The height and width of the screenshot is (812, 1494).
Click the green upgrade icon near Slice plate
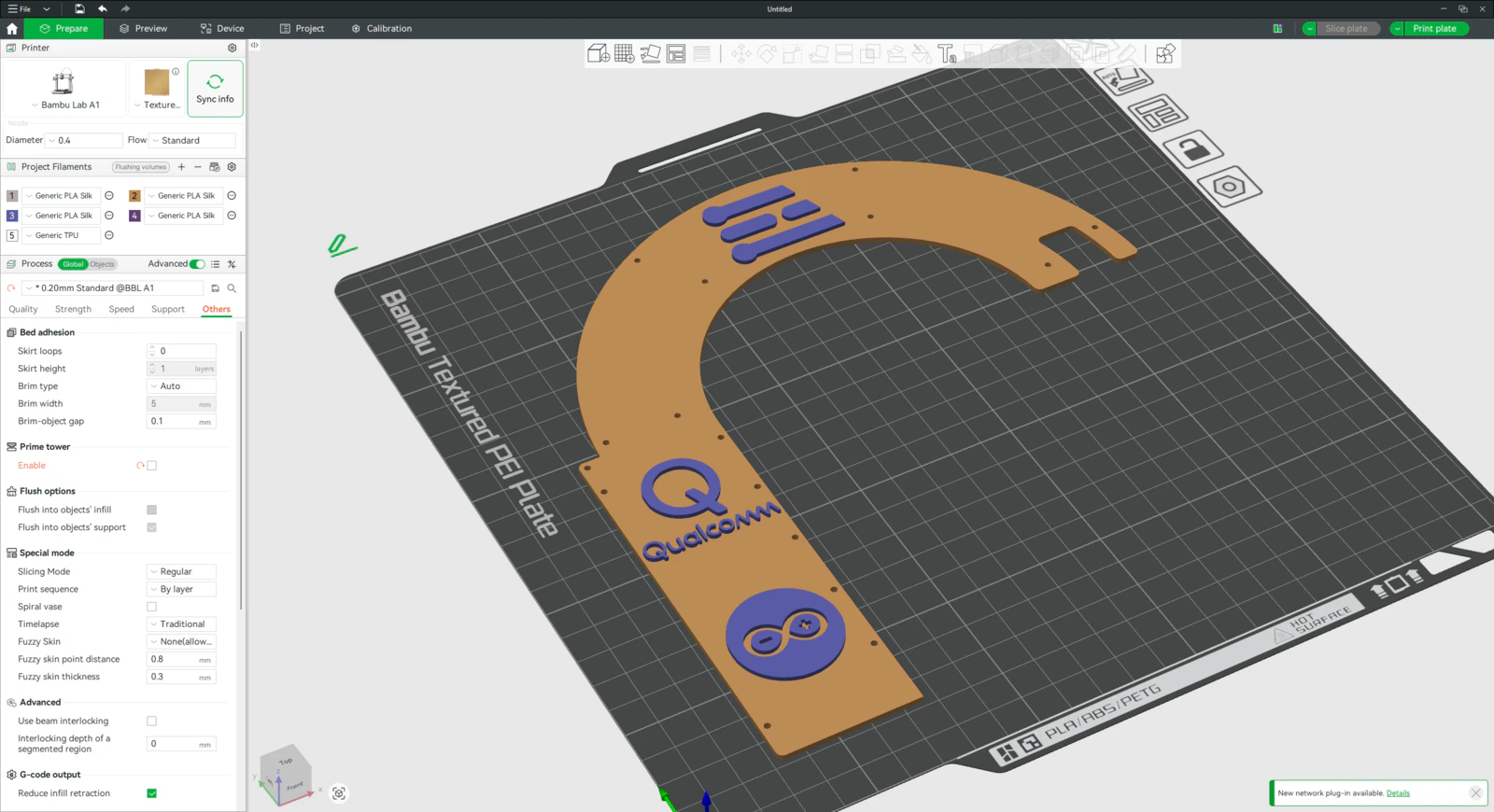coord(1277,29)
